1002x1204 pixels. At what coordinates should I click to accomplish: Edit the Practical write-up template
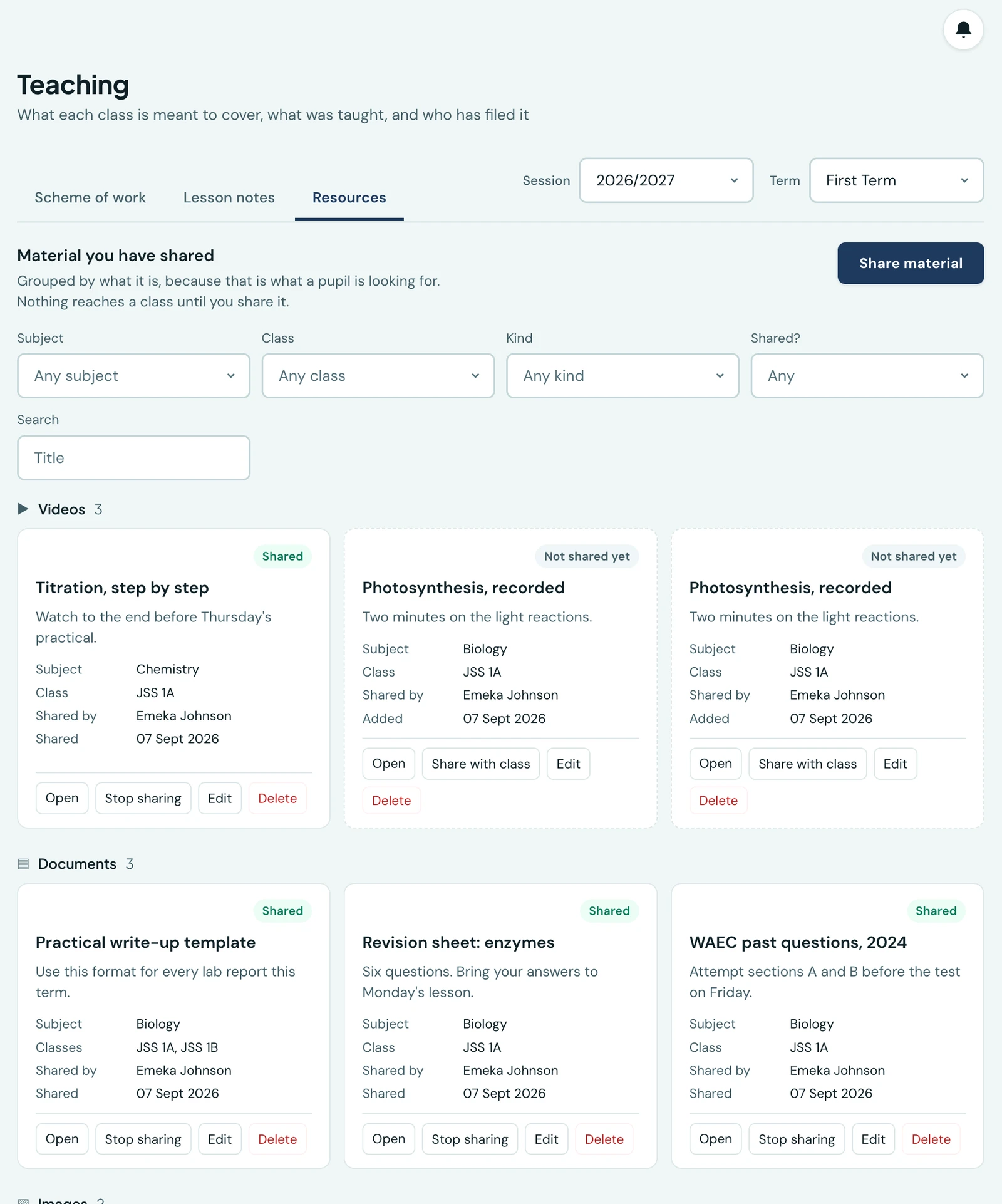pos(220,1139)
